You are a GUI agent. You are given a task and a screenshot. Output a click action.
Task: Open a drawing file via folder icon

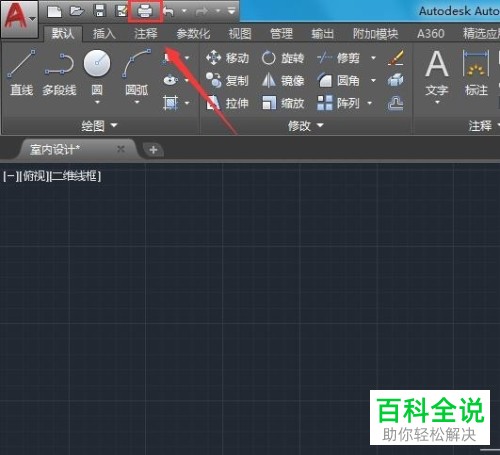pyautogui.click(x=77, y=11)
